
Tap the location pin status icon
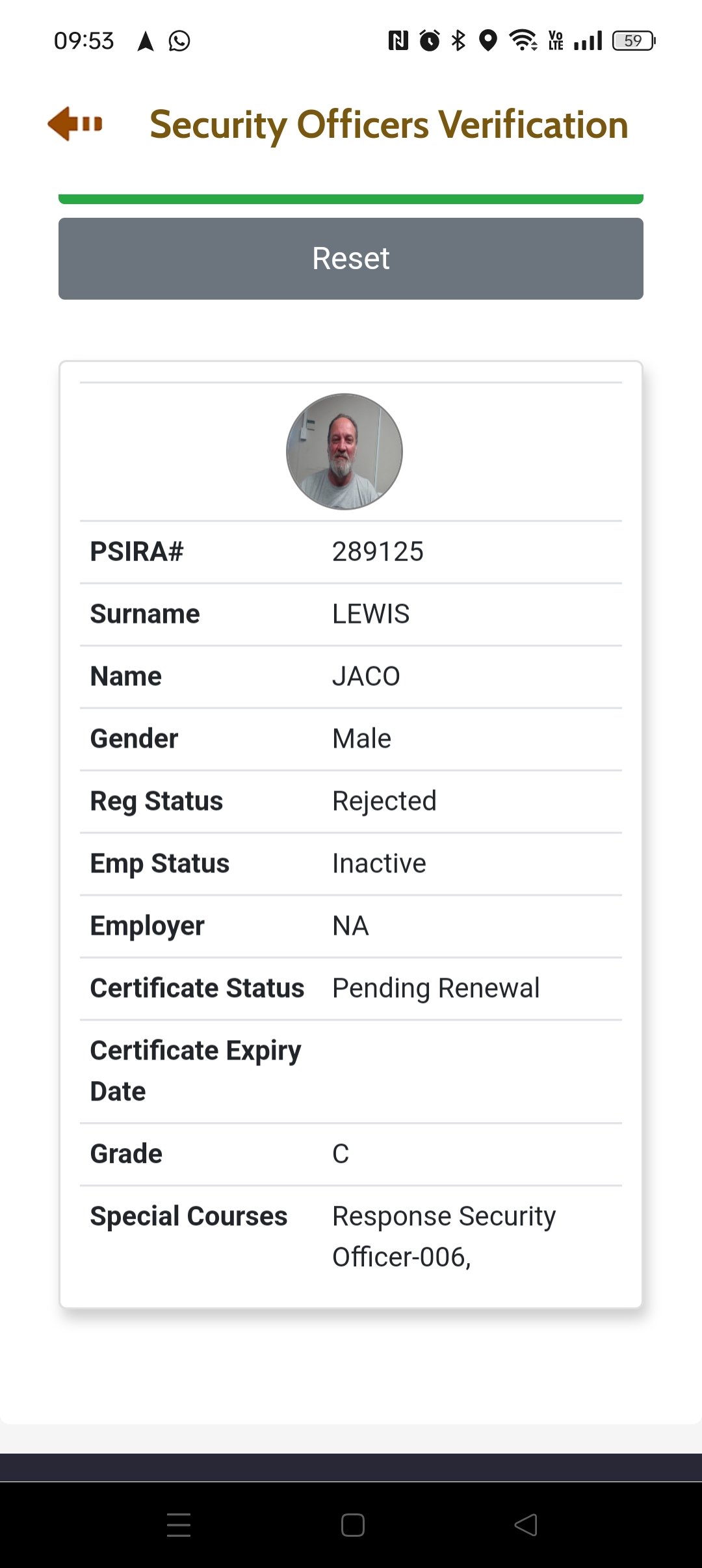tap(487, 41)
